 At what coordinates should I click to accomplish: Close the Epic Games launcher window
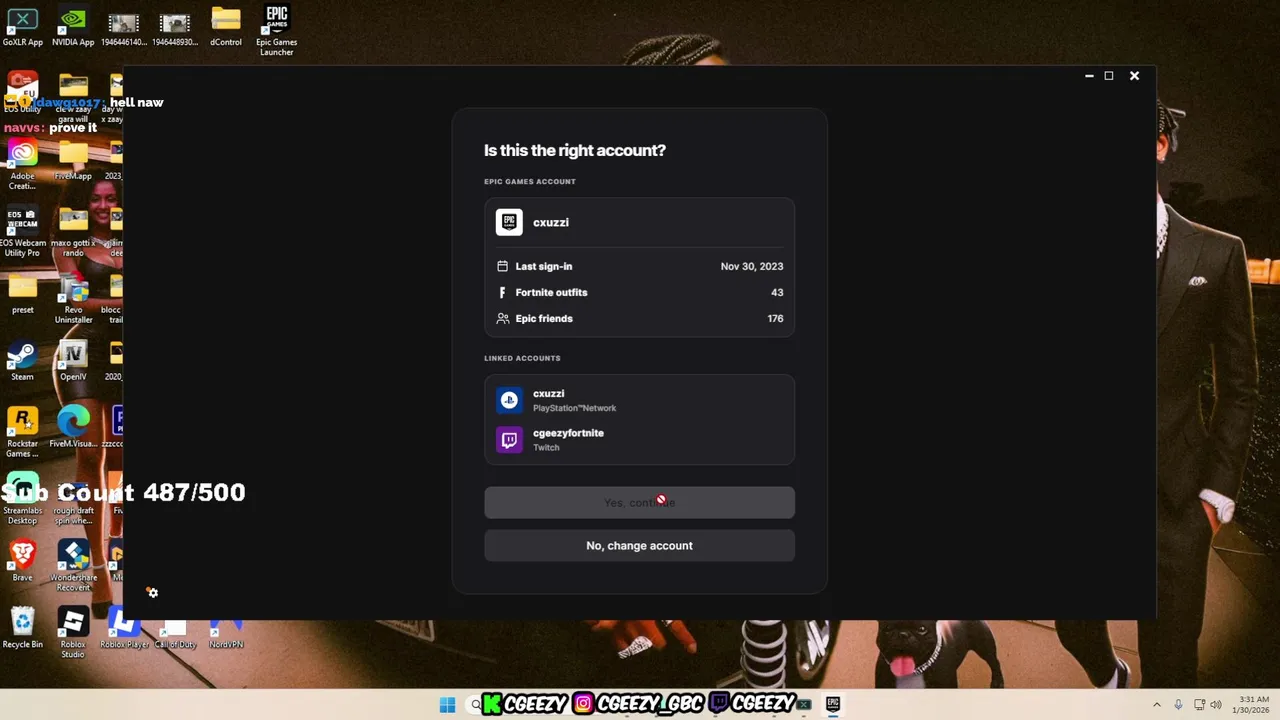click(1134, 76)
